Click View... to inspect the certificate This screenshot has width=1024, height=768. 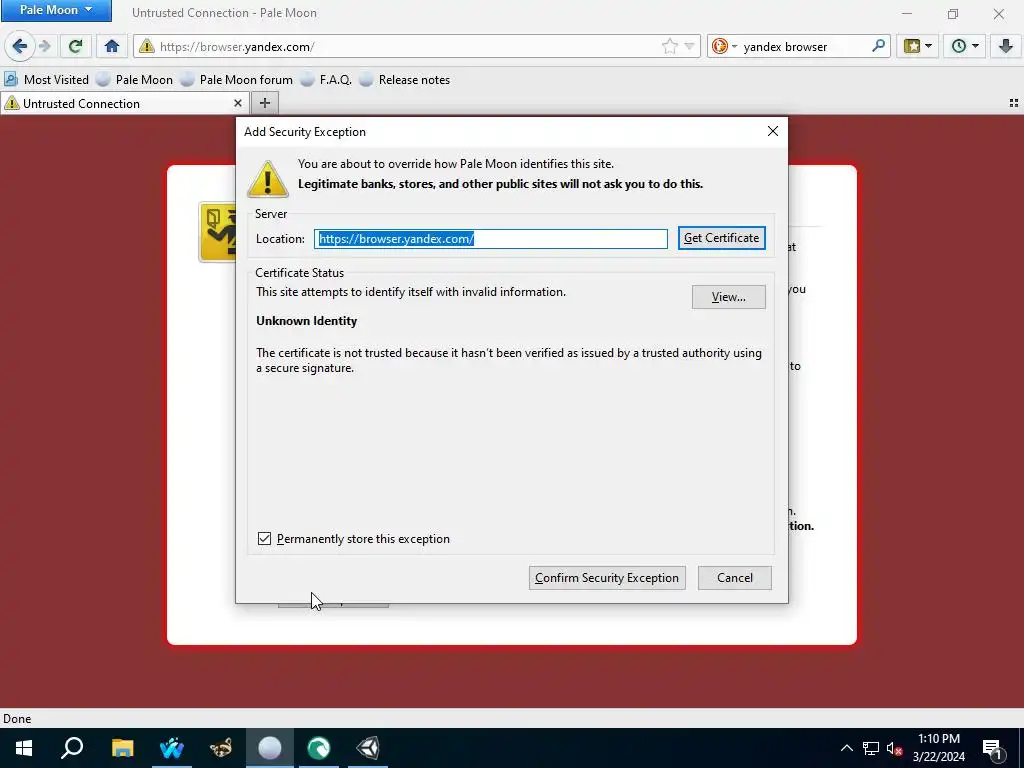click(728, 297)
